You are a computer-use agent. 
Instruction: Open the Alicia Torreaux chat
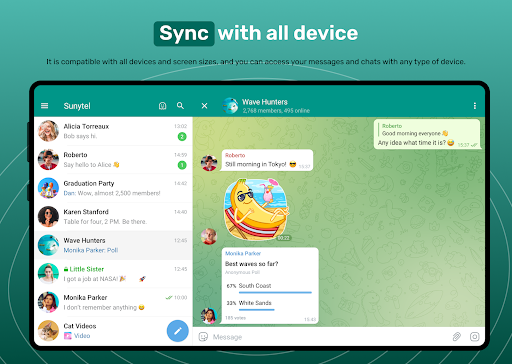coord(113,131)
